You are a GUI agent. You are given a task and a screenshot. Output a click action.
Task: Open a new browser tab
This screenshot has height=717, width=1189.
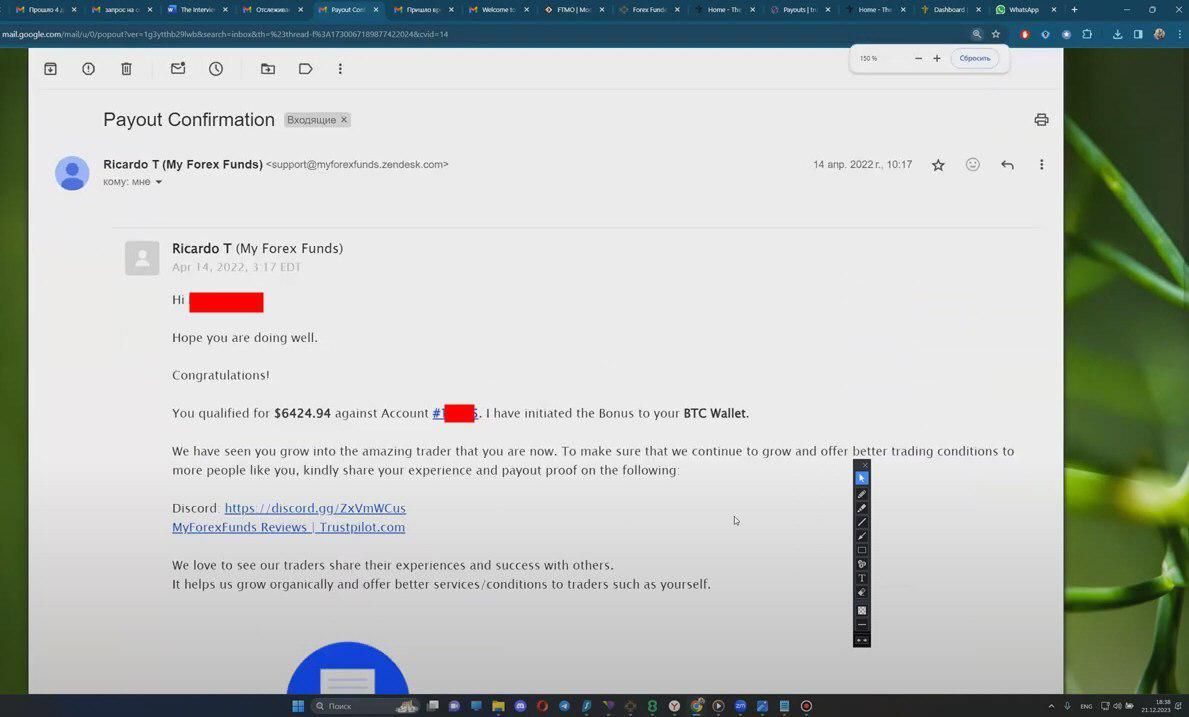click(1074, 10)
